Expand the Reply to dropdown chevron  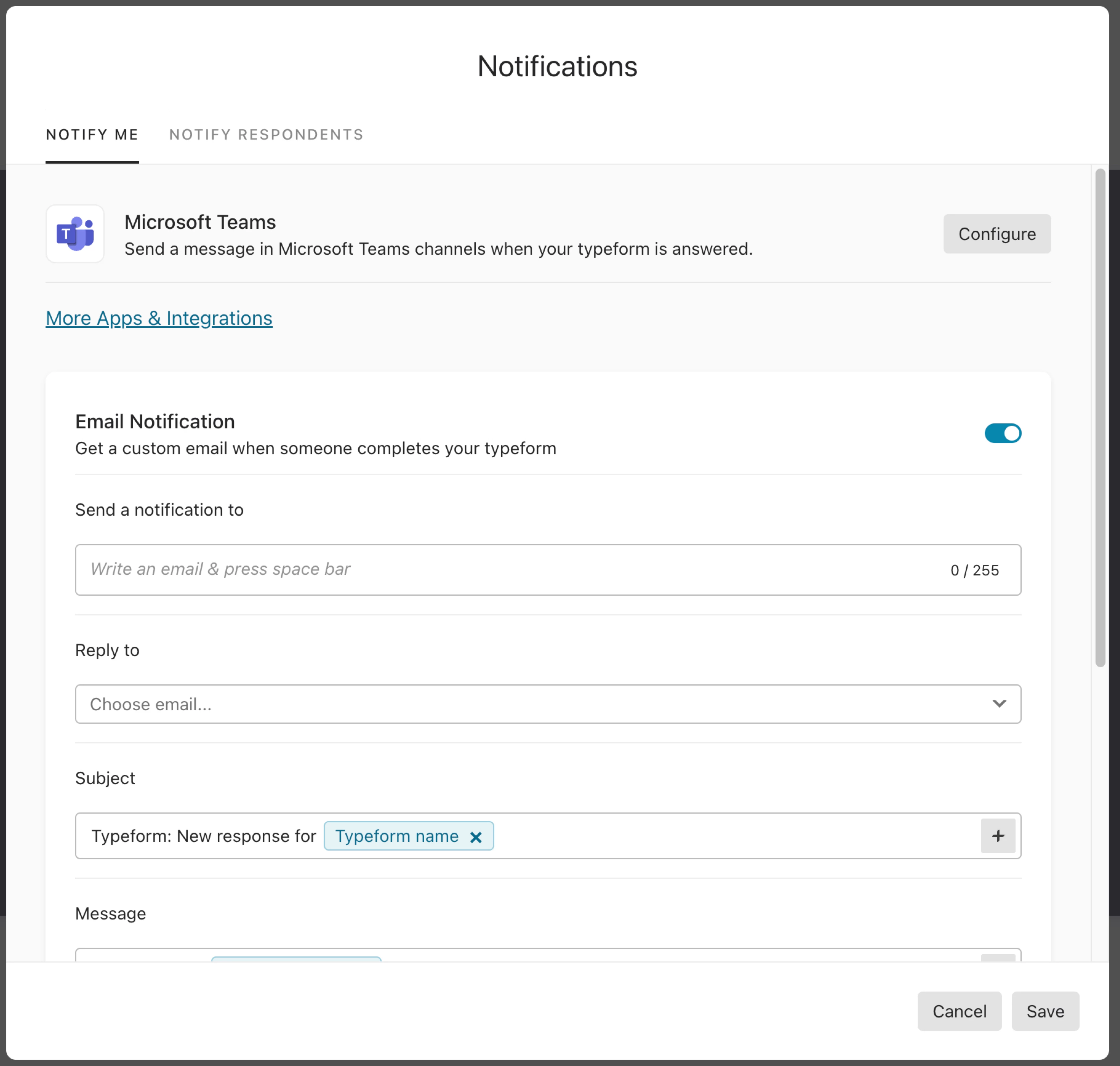pos(999,703)
